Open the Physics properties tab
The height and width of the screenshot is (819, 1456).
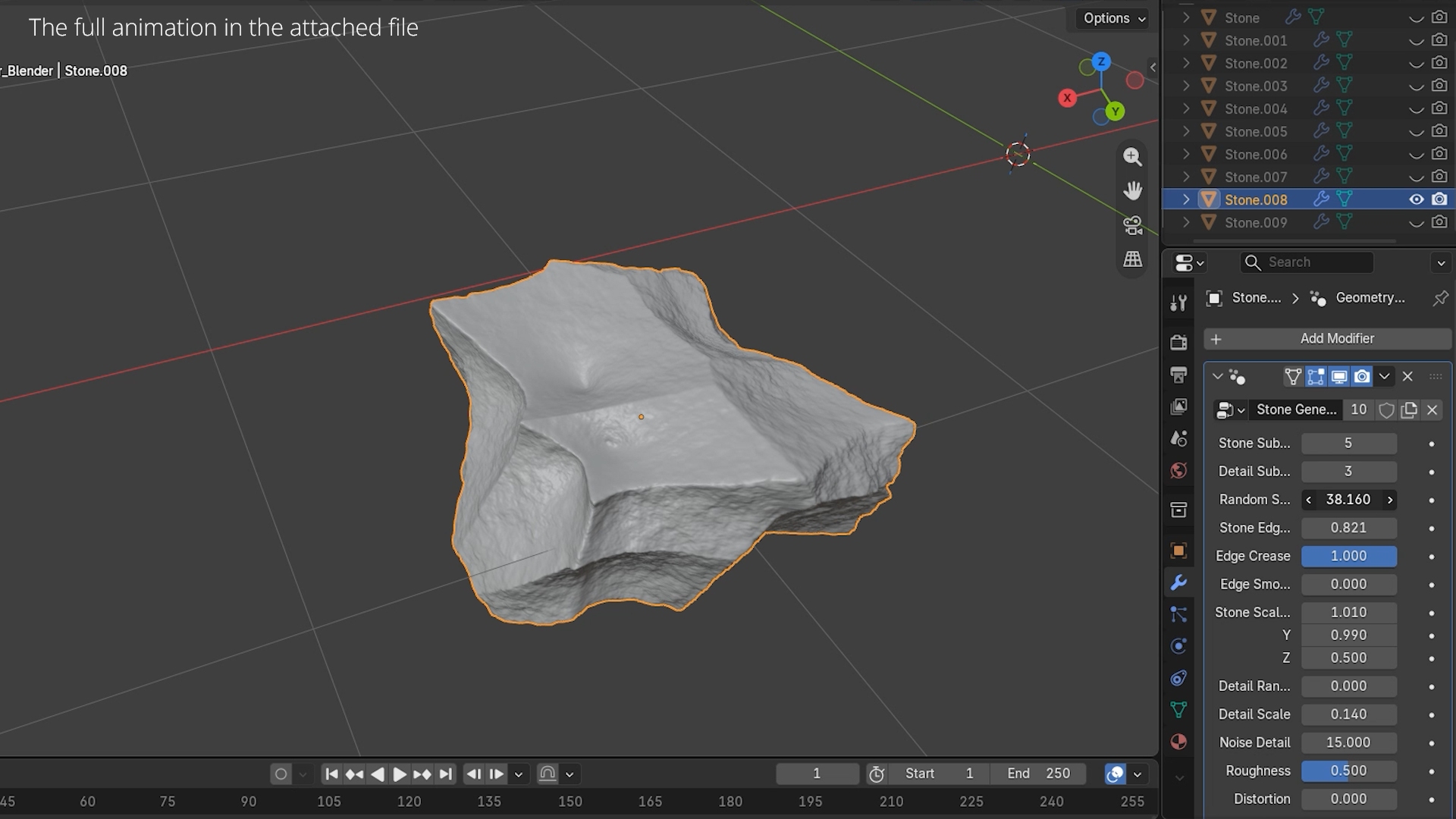click(1178, 646)
